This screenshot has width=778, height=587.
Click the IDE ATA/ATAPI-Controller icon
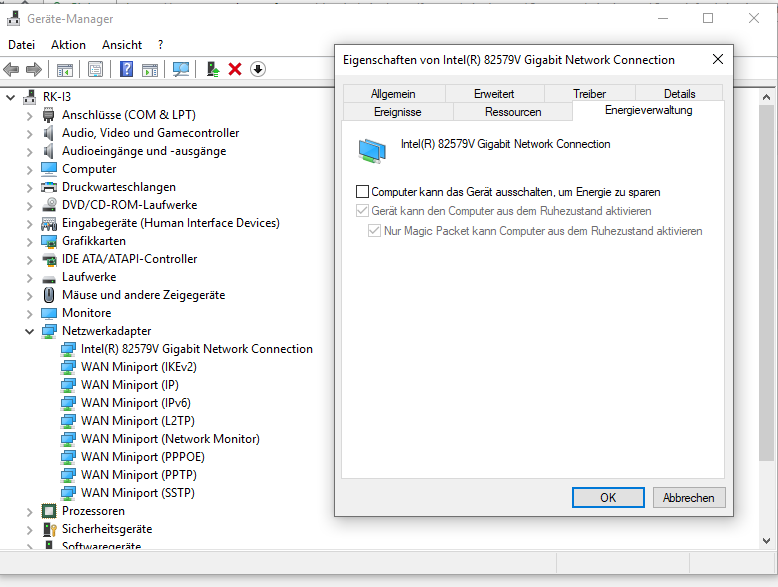click(49, 259)
